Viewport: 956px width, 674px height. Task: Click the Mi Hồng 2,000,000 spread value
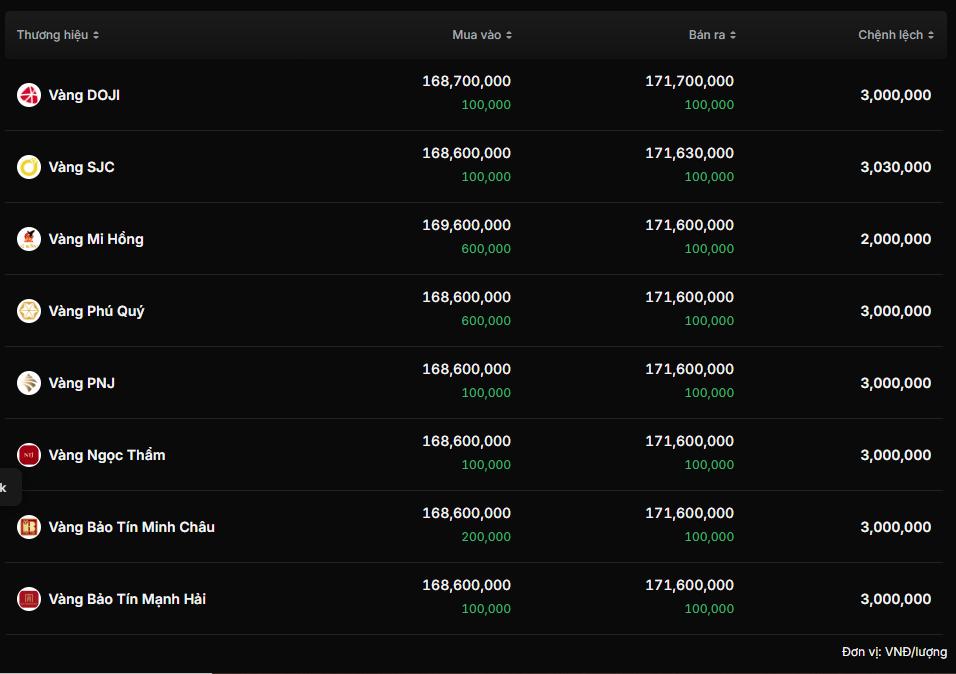(895, 239)
